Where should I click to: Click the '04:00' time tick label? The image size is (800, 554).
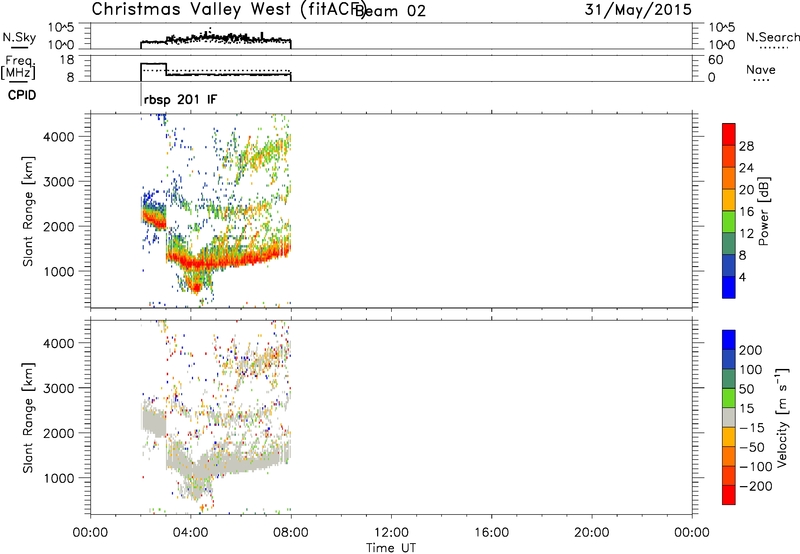190,533
